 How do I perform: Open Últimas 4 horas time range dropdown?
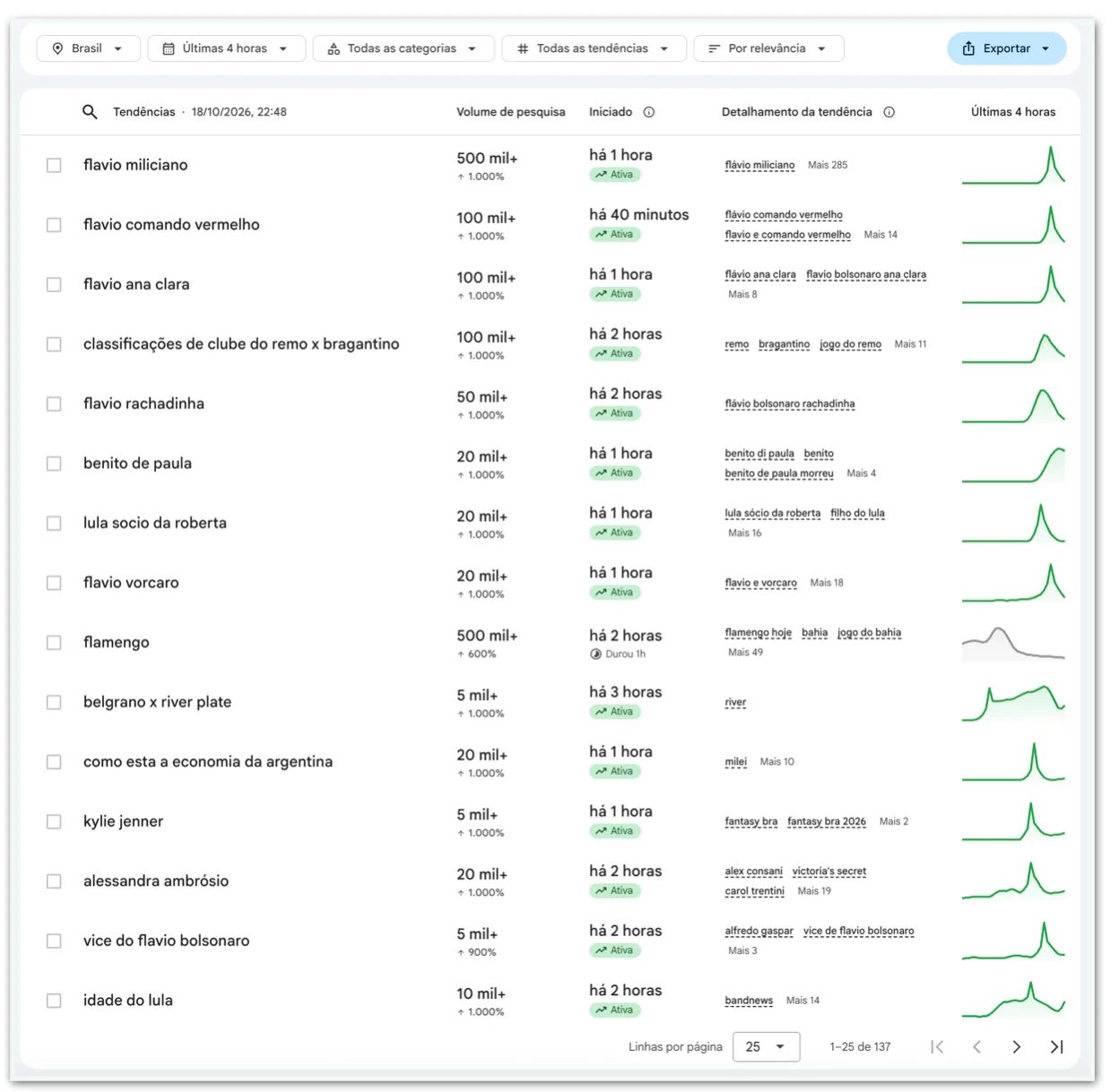[226, 48]
